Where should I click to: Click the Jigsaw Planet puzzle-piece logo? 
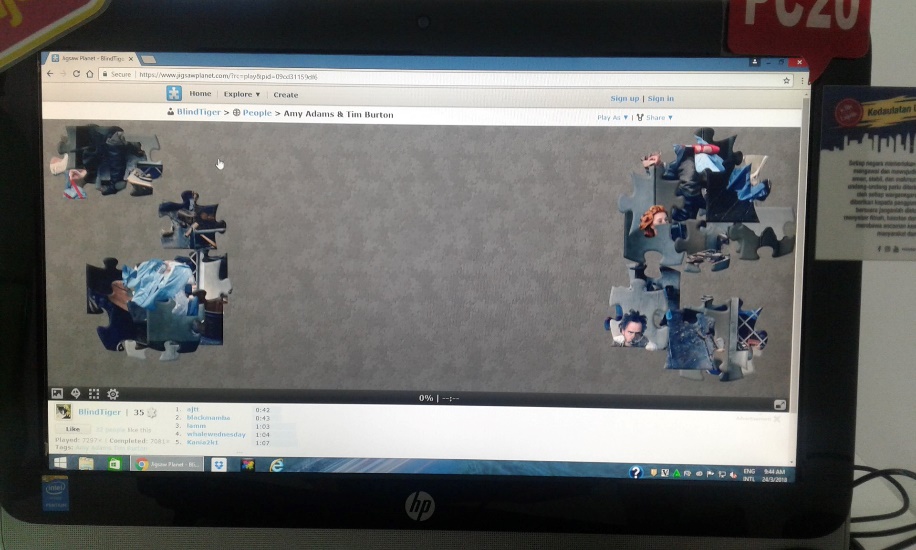(x=174, y=94)
